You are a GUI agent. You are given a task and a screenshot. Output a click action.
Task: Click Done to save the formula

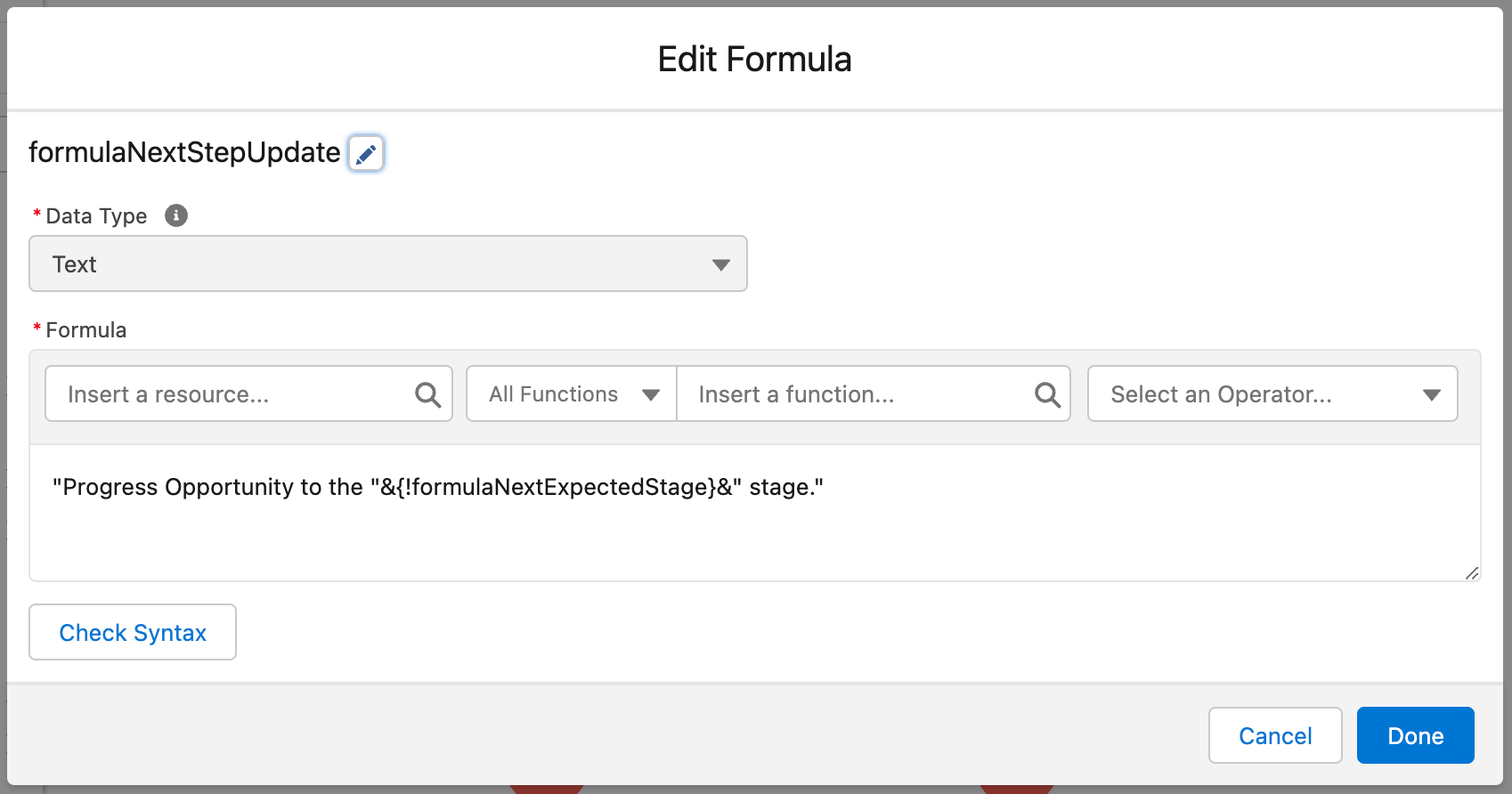click(1416, 735)
